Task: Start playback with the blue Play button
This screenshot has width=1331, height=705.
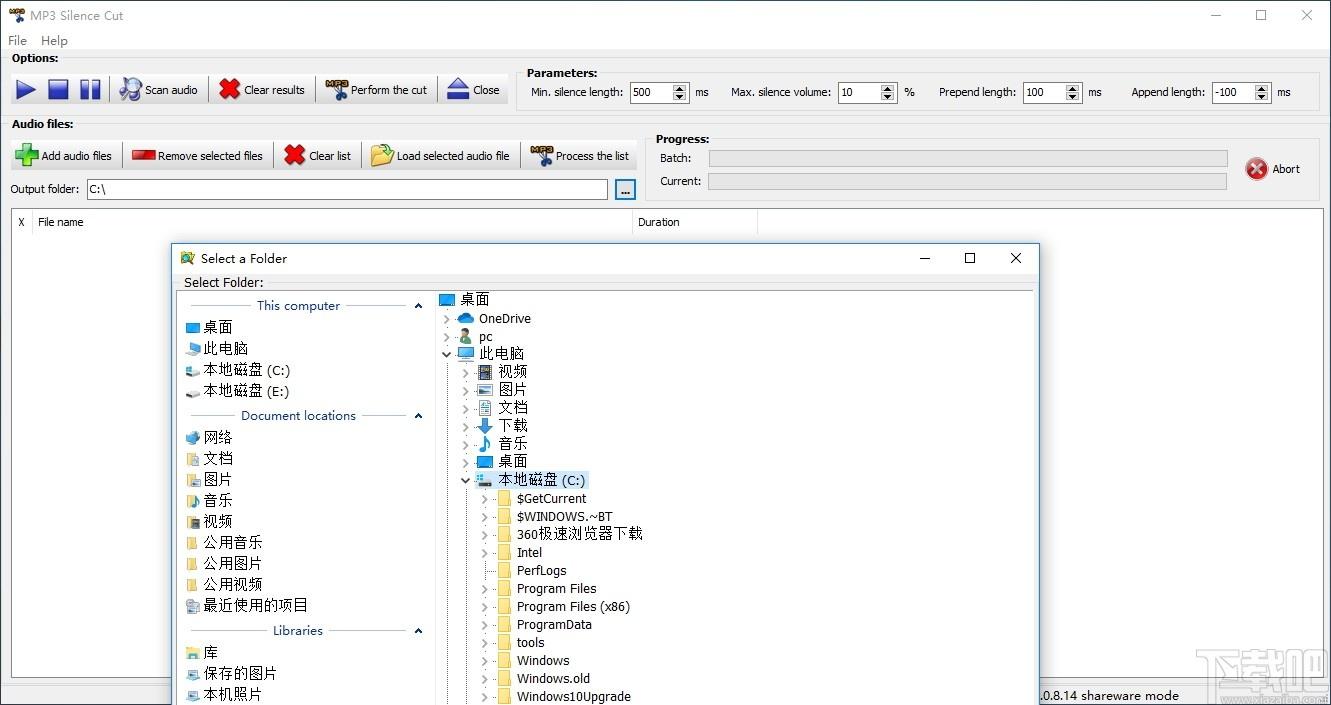Action: (26, 90)
